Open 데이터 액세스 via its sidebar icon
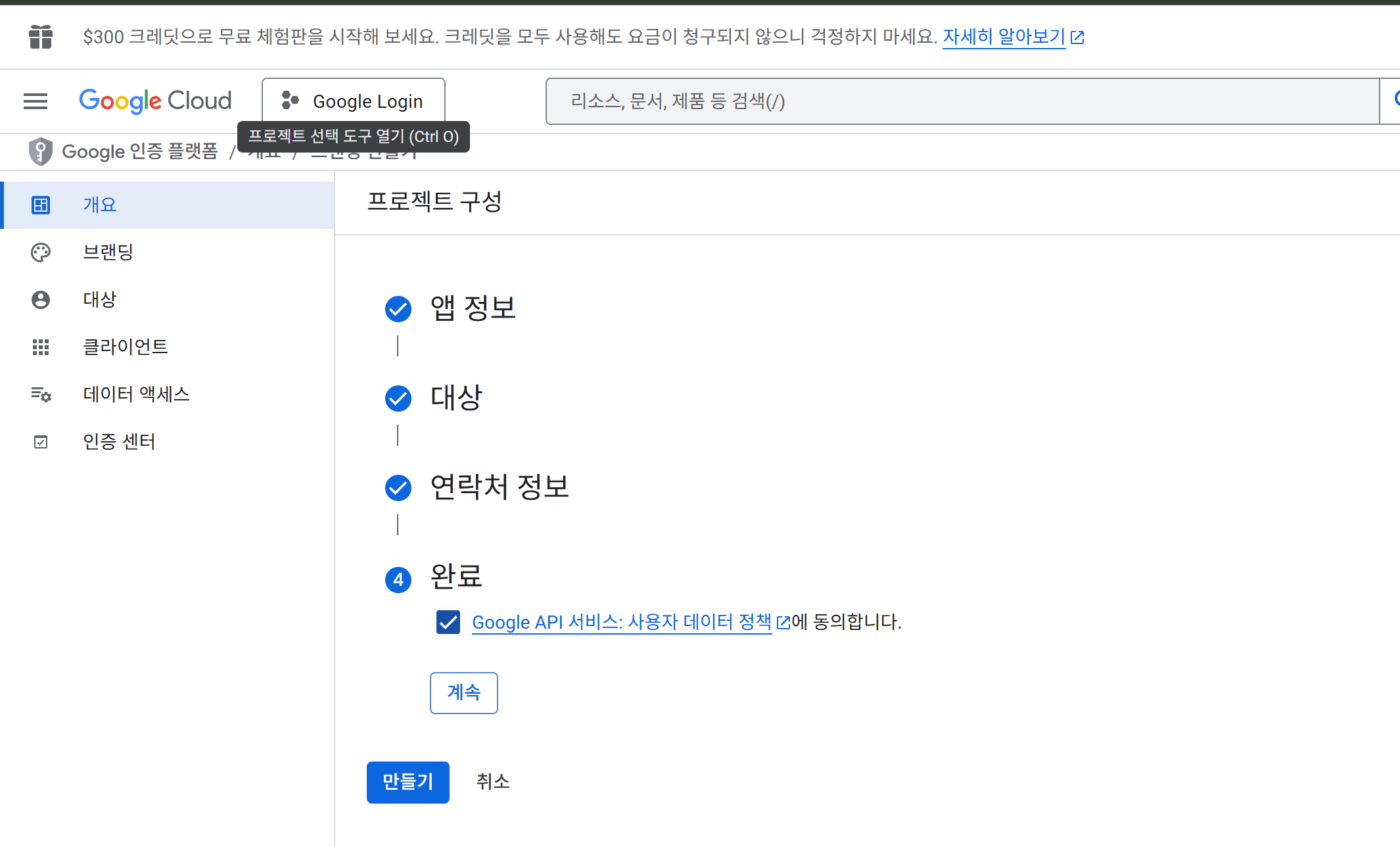The width and height of the screenshot is (1400, 847). [41, 394]
